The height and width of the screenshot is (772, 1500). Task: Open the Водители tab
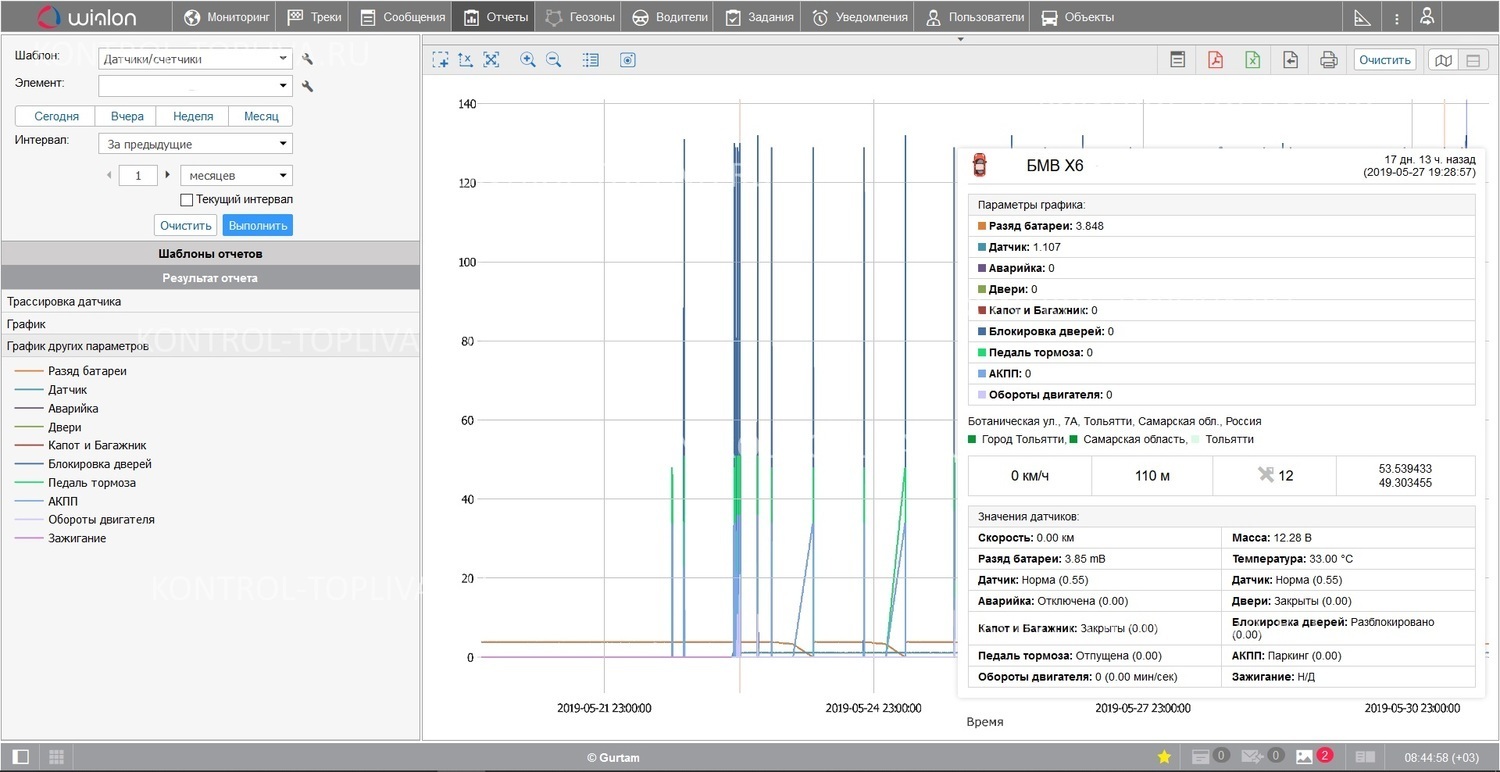[x=668, y=17]
